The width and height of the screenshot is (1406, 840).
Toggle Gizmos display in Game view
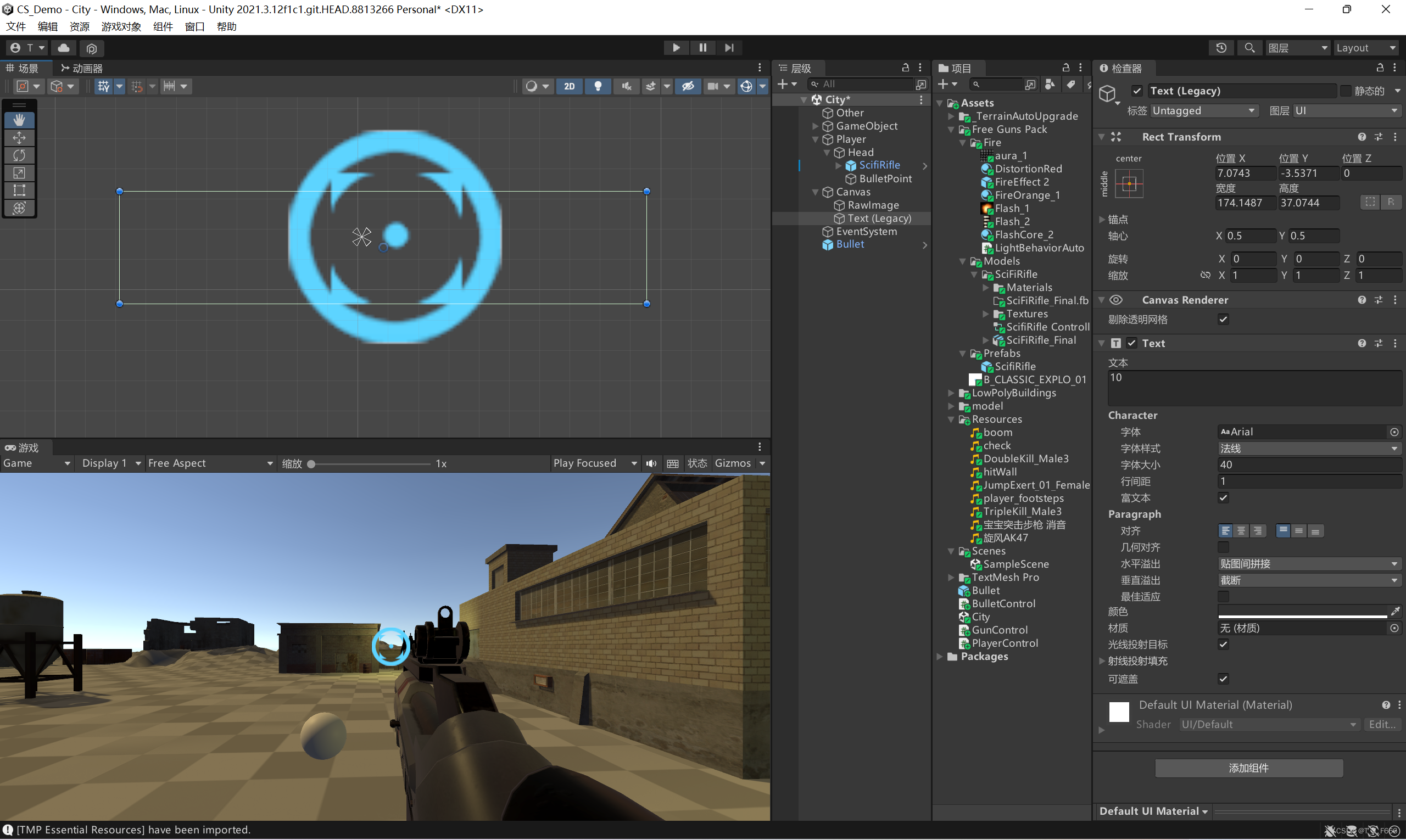735,463
